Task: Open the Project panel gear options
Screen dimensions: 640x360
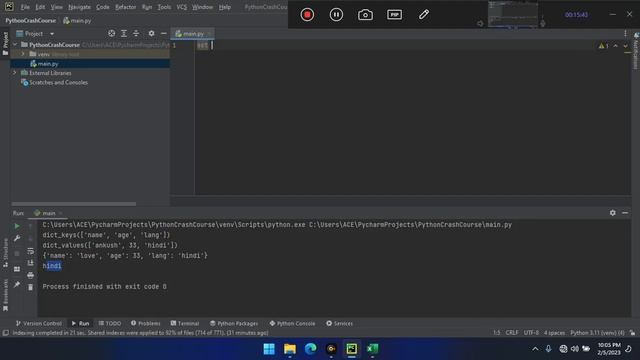Action: [x=151, y=33]
